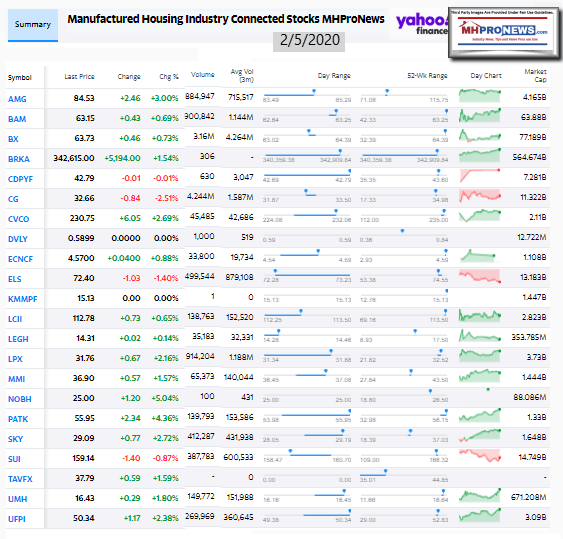Open the PATK ticker link
This screenshot has height=539, width=563.
pyautogui.click(x=18, y=419)
